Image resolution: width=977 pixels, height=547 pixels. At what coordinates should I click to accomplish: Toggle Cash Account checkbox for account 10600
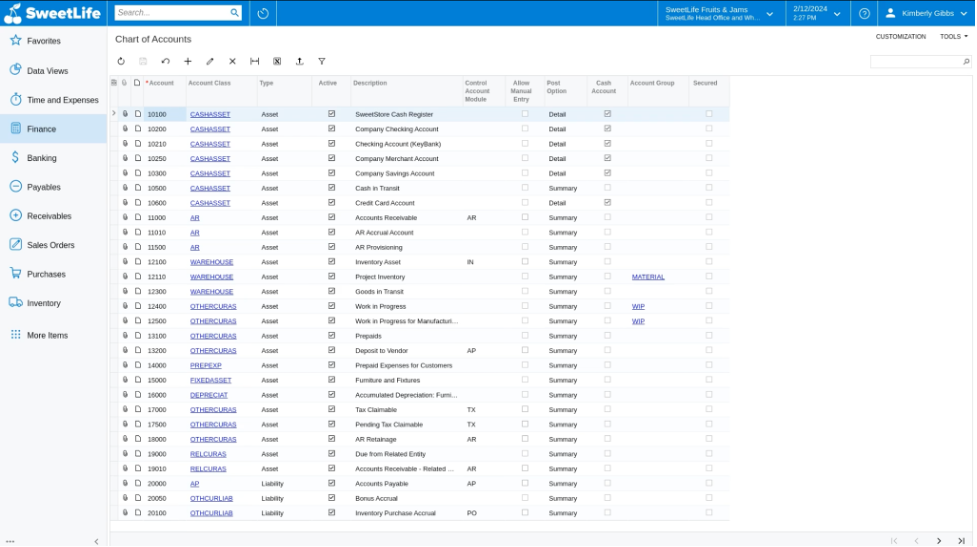point(608,202)
